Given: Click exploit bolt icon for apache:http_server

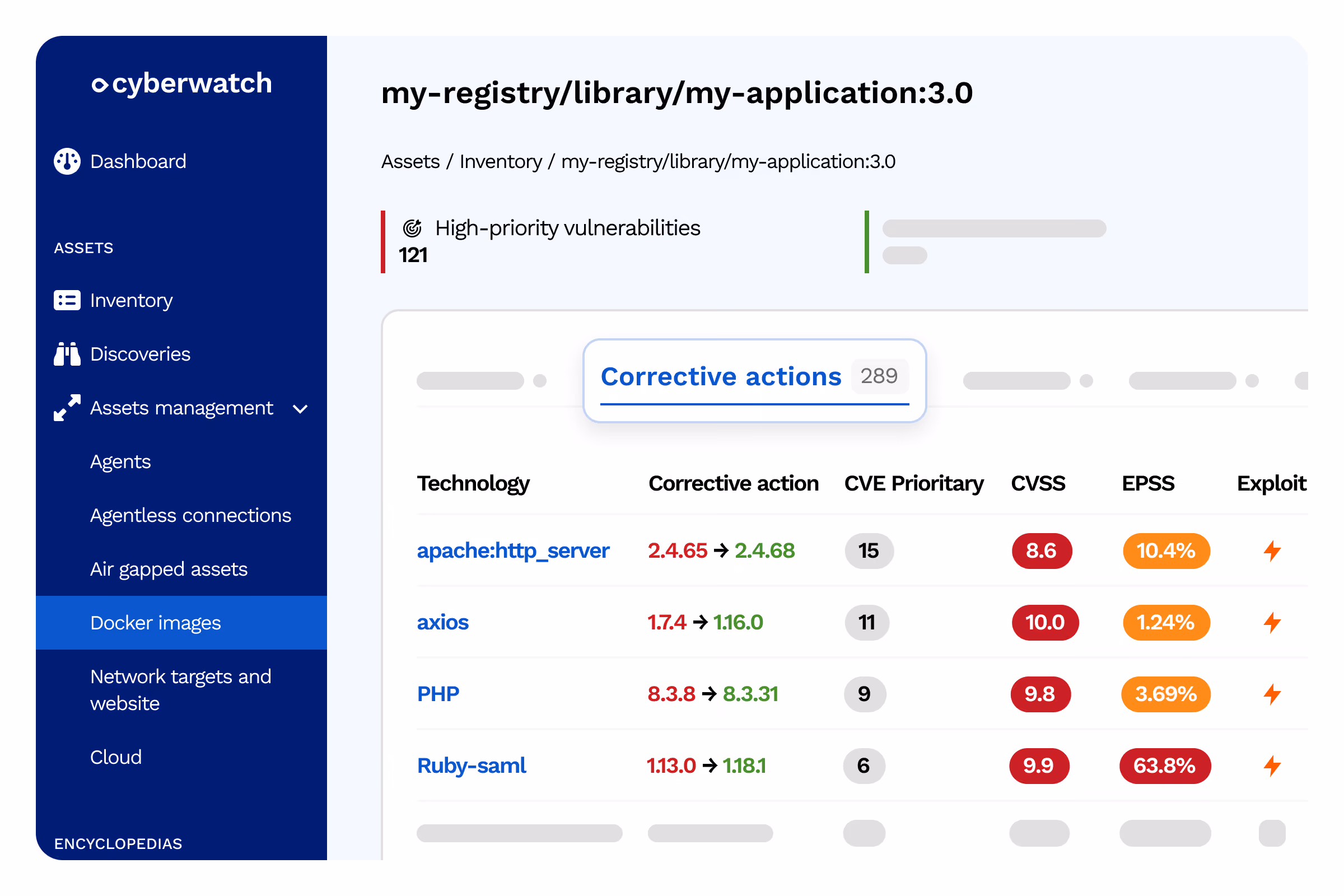Looking at the screenshot, I should point(1272,551).
